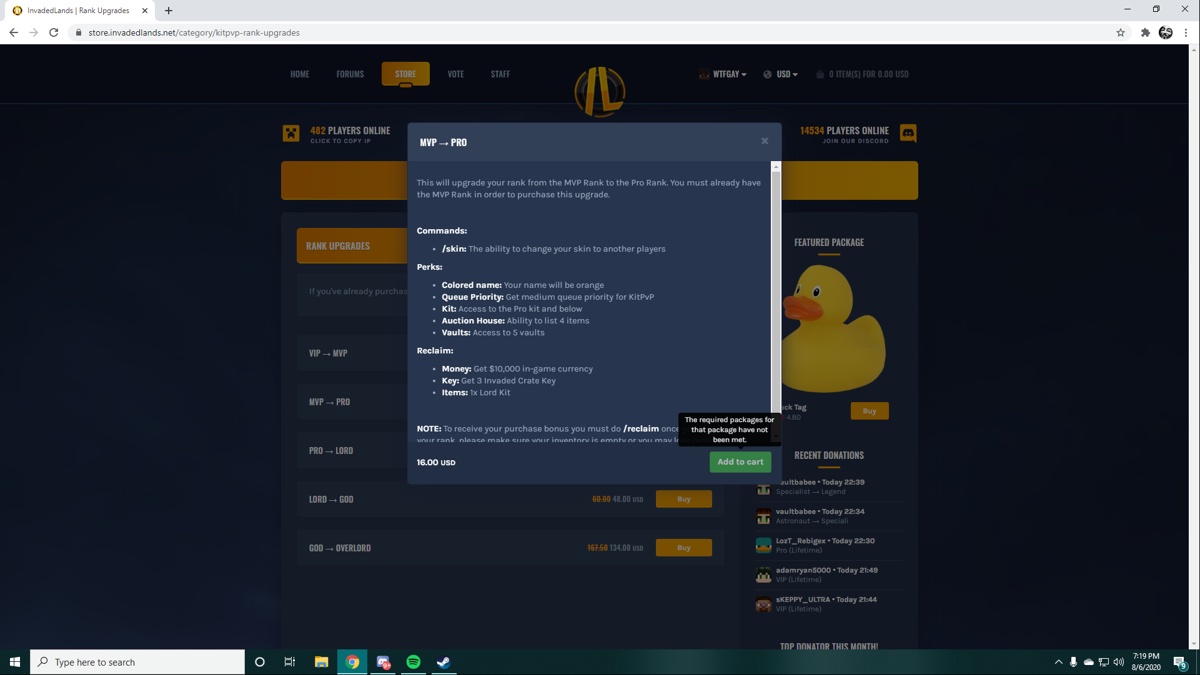Open the notification center

(1180, 662)
